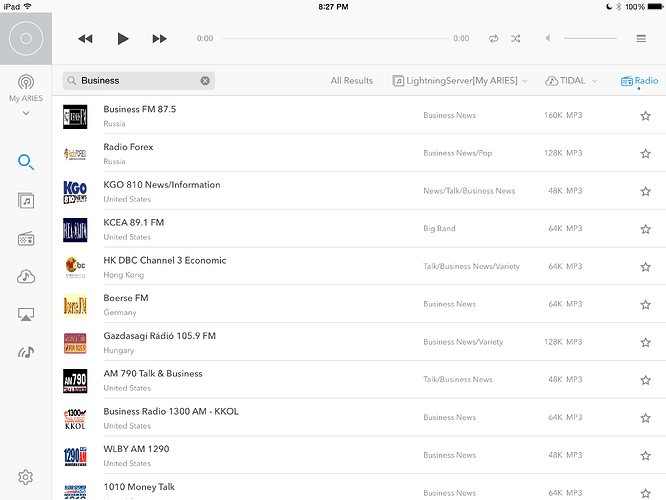Click the search magnifier in field
The image size is (666, 500).
point(72,81)
